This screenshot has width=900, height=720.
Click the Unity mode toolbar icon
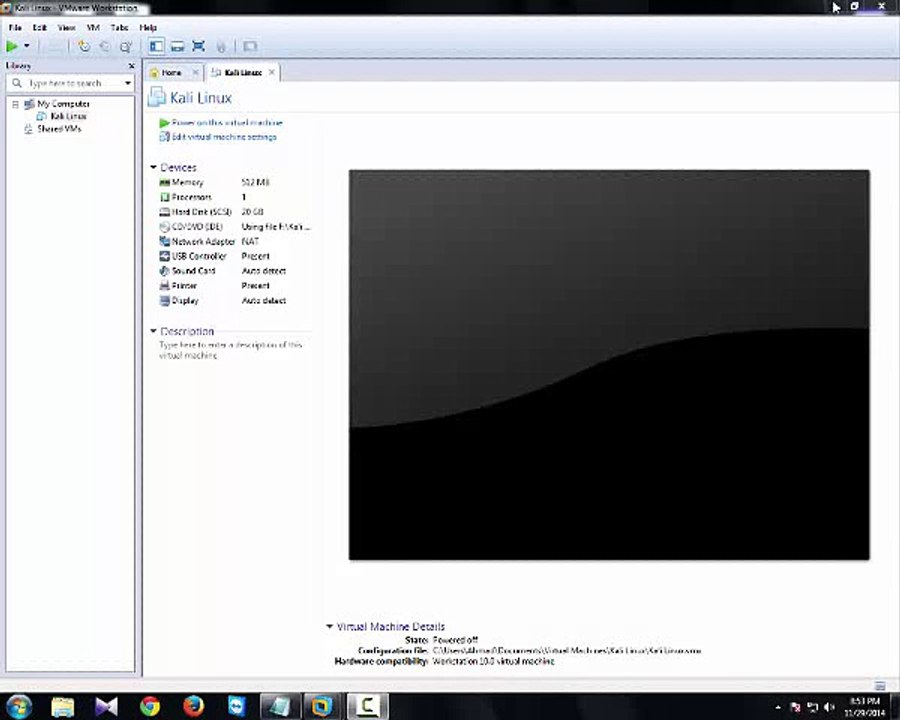tap(221, 47)
